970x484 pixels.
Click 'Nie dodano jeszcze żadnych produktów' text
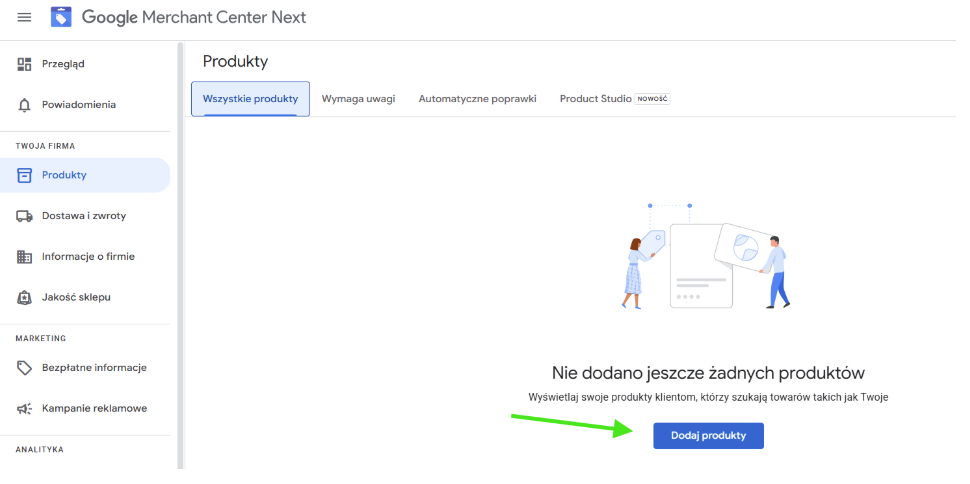pos(708,373)
